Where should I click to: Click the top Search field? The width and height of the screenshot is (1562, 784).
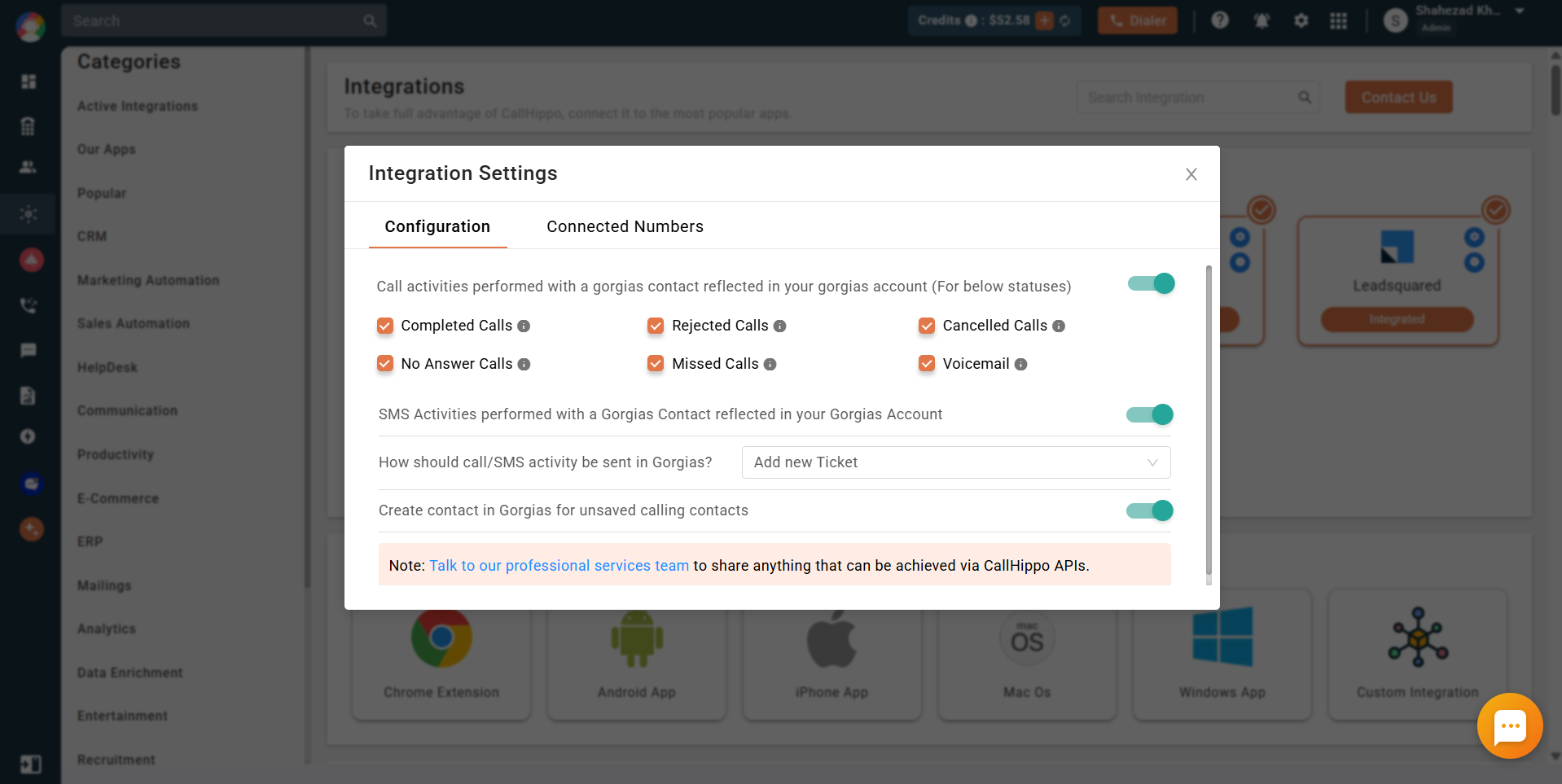tap(223, 20)
